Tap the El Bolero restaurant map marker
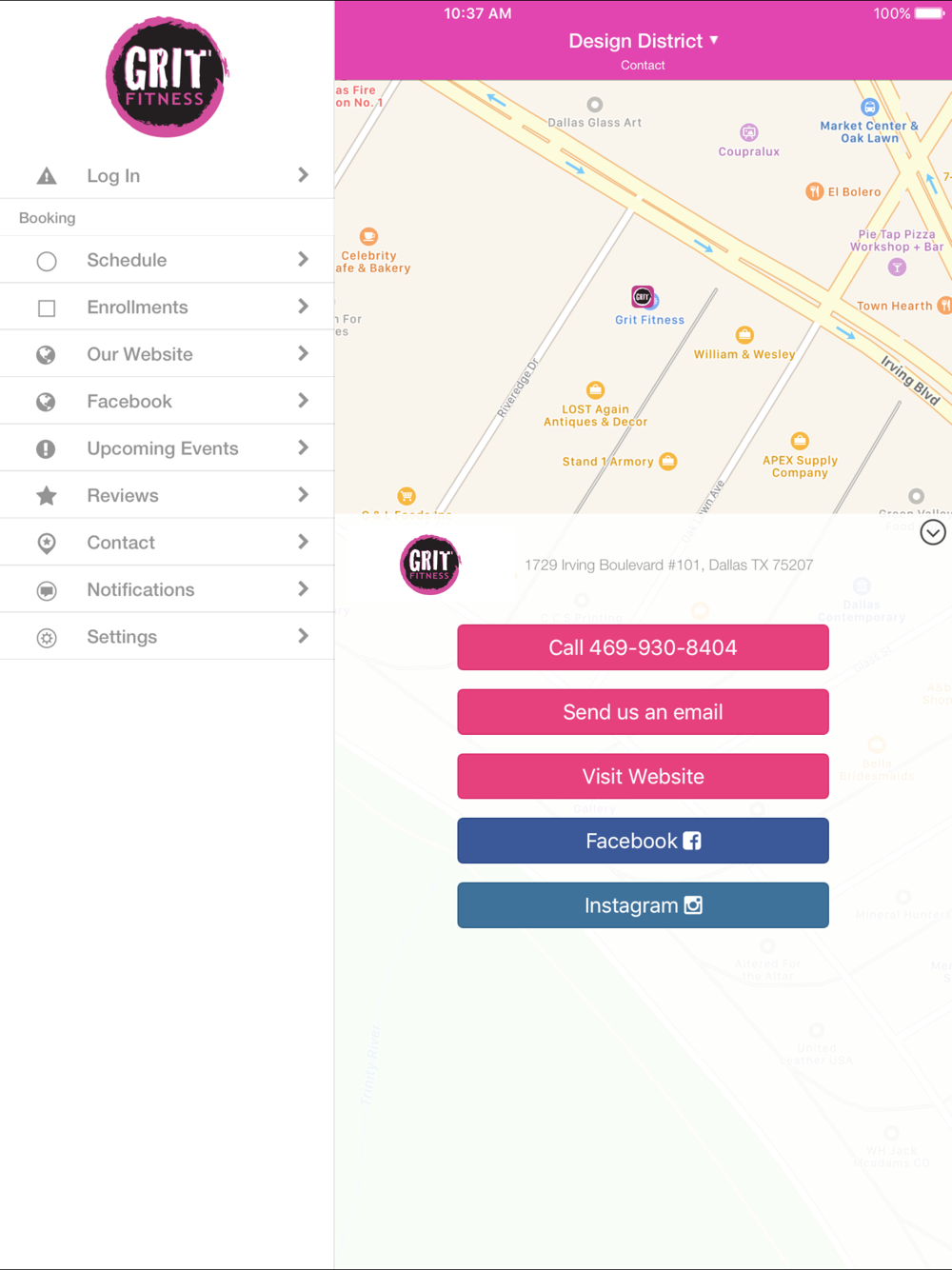 tap(814, 191)
